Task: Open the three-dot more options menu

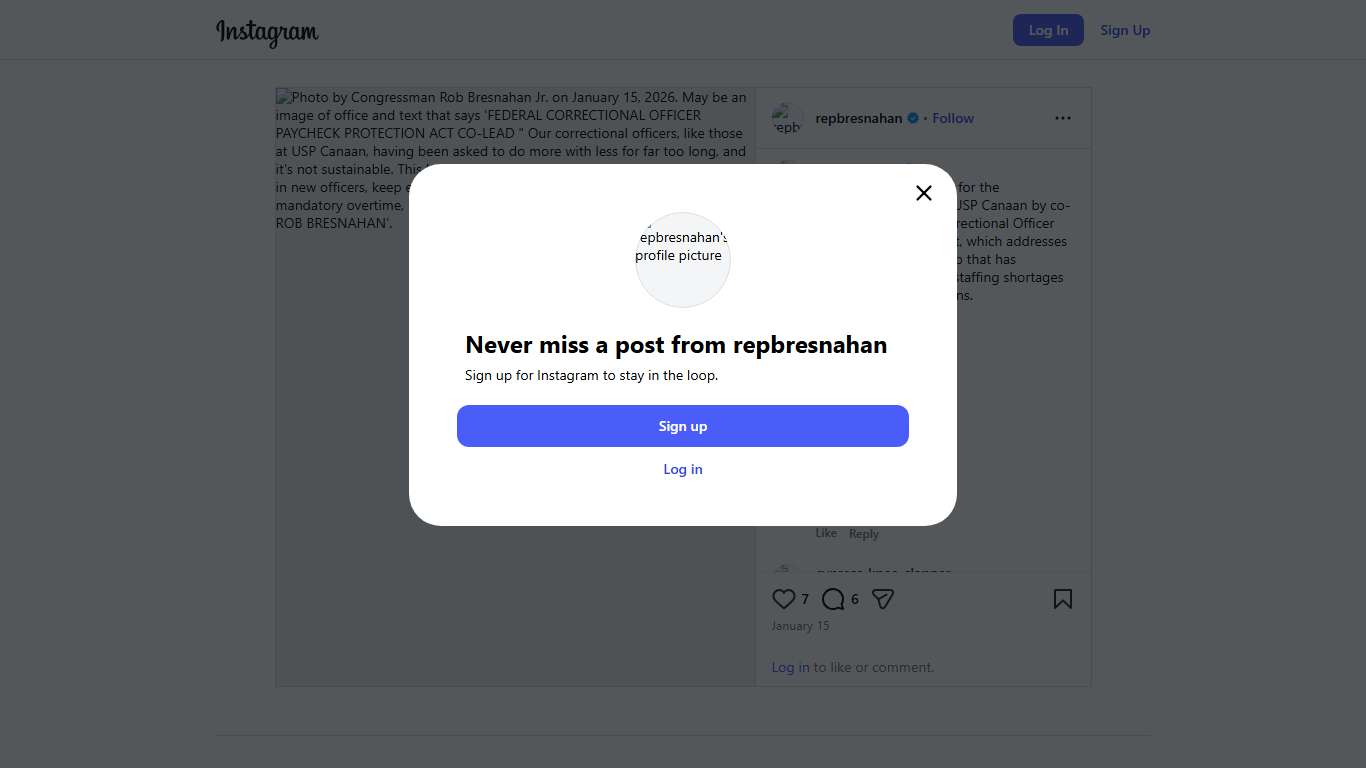Action: coord(1062,118)
